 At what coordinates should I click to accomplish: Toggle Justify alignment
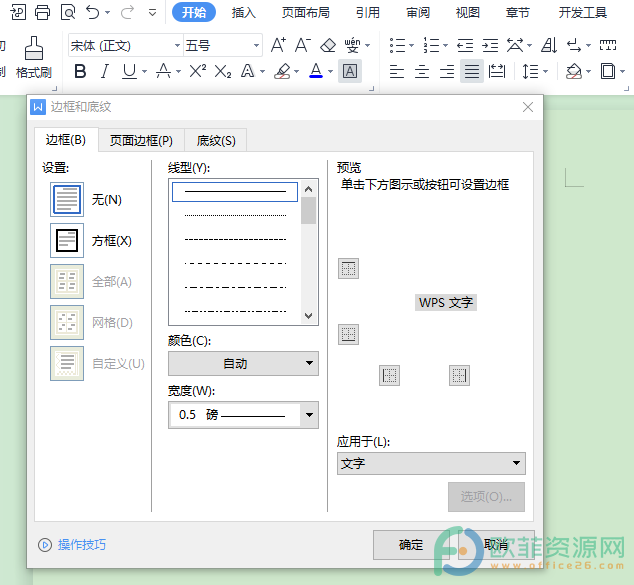coord(472,72)
